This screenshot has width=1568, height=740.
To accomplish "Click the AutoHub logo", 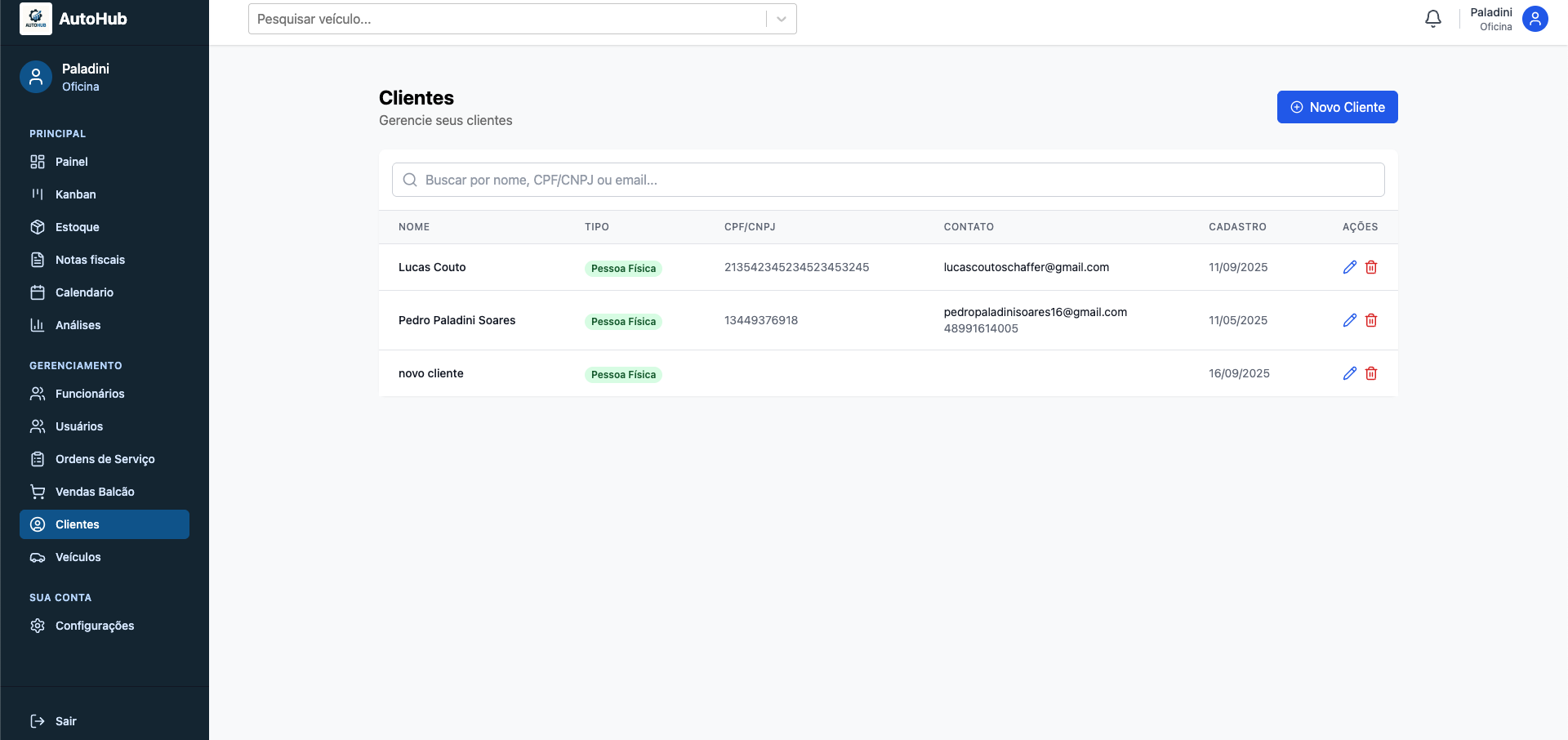I will pos(36,19).
